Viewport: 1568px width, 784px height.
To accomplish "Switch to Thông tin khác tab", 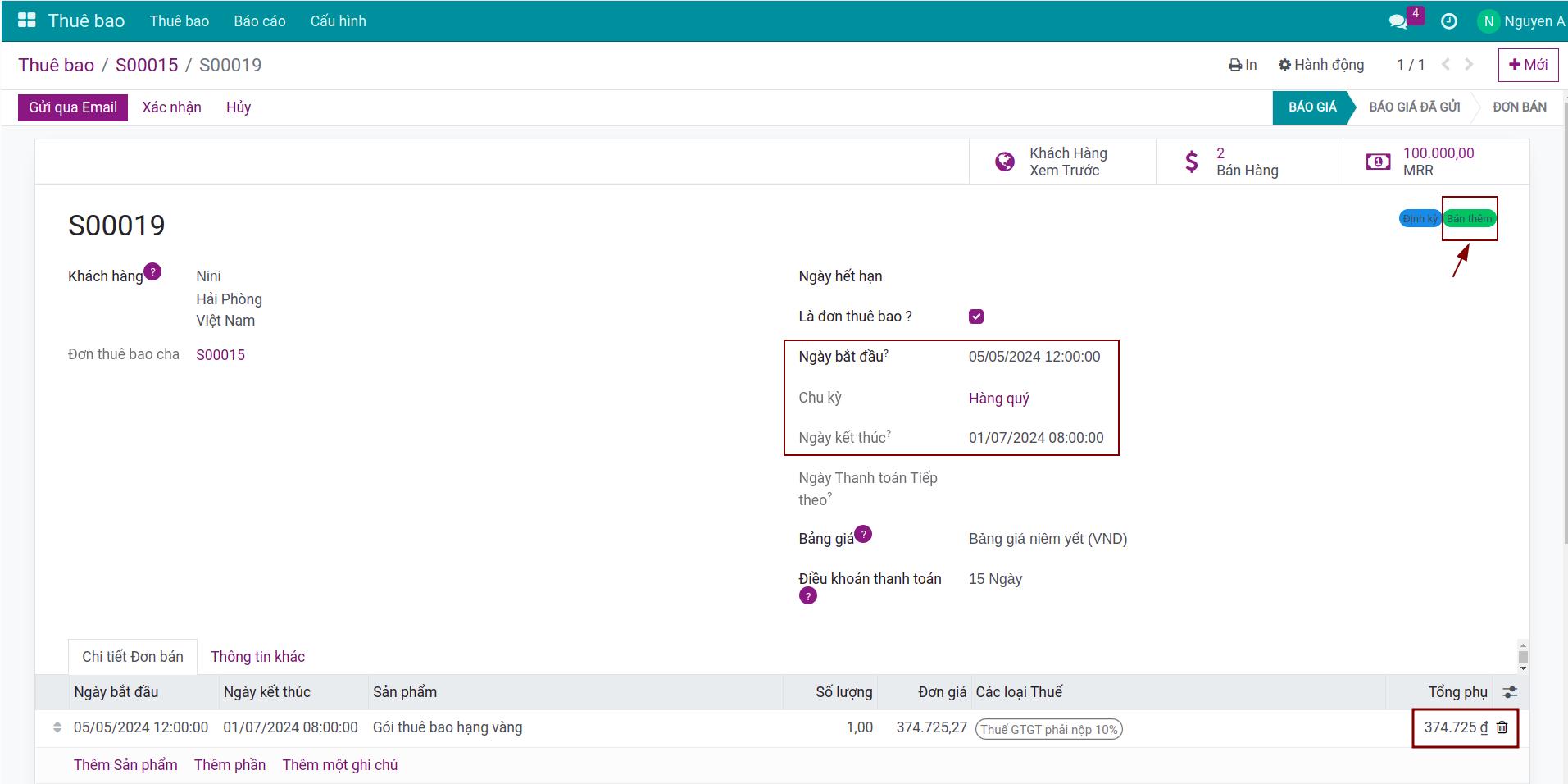I will pyautogui.click(x=257, y=657).
